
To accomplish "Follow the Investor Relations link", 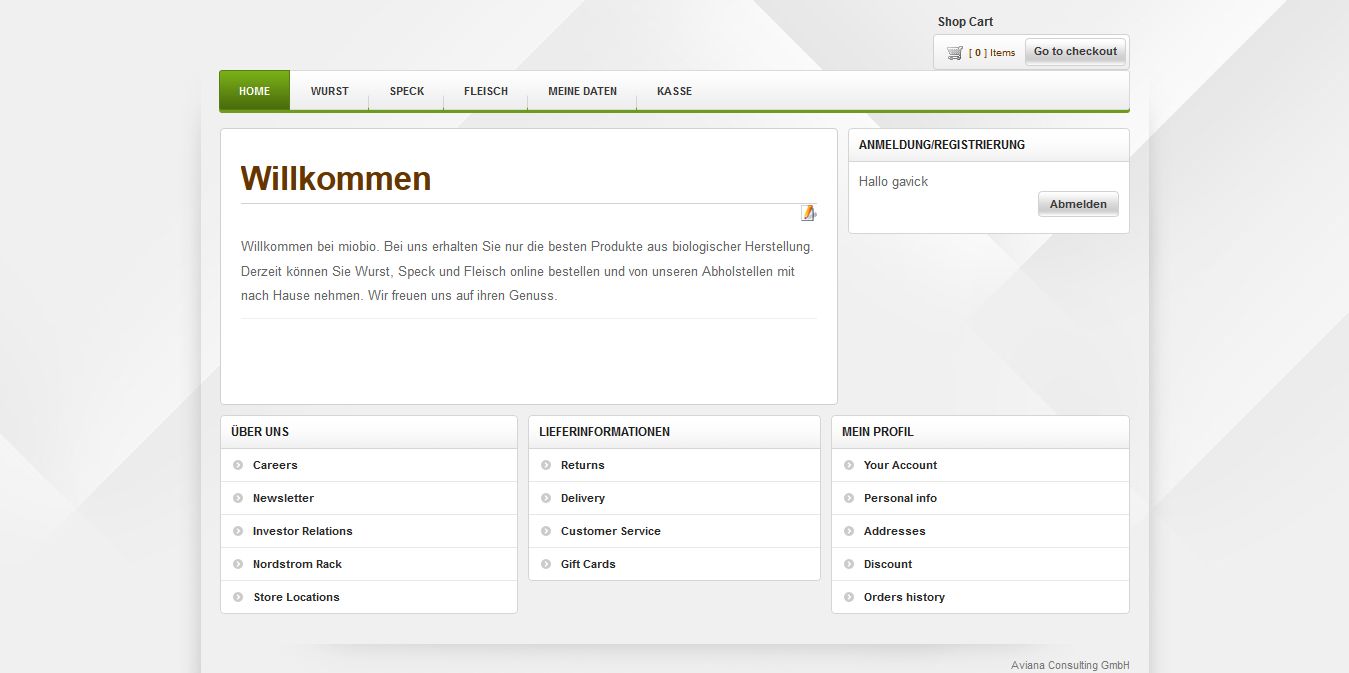I will tap(303, 531).
